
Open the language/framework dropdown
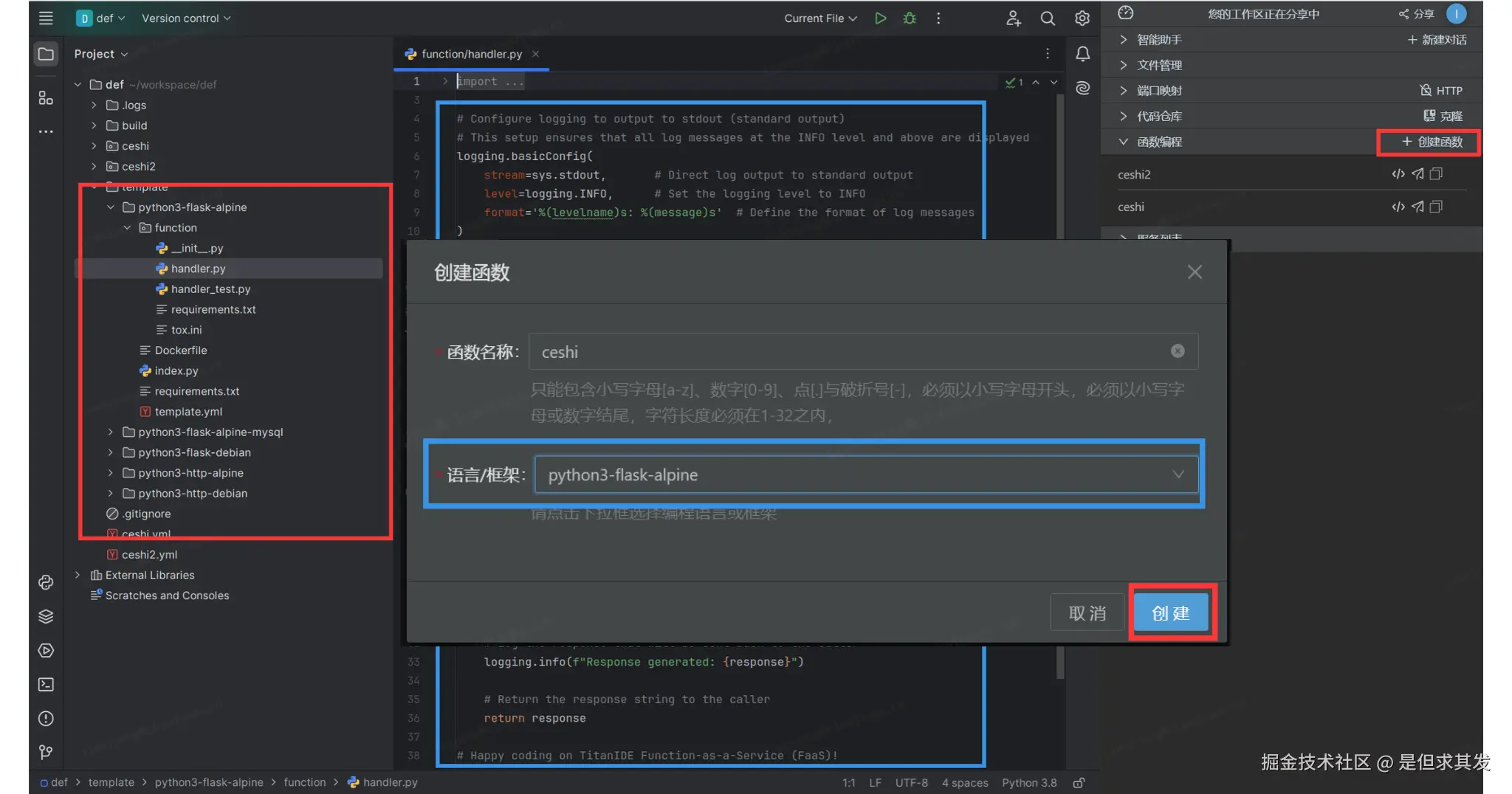click(866, 474)
